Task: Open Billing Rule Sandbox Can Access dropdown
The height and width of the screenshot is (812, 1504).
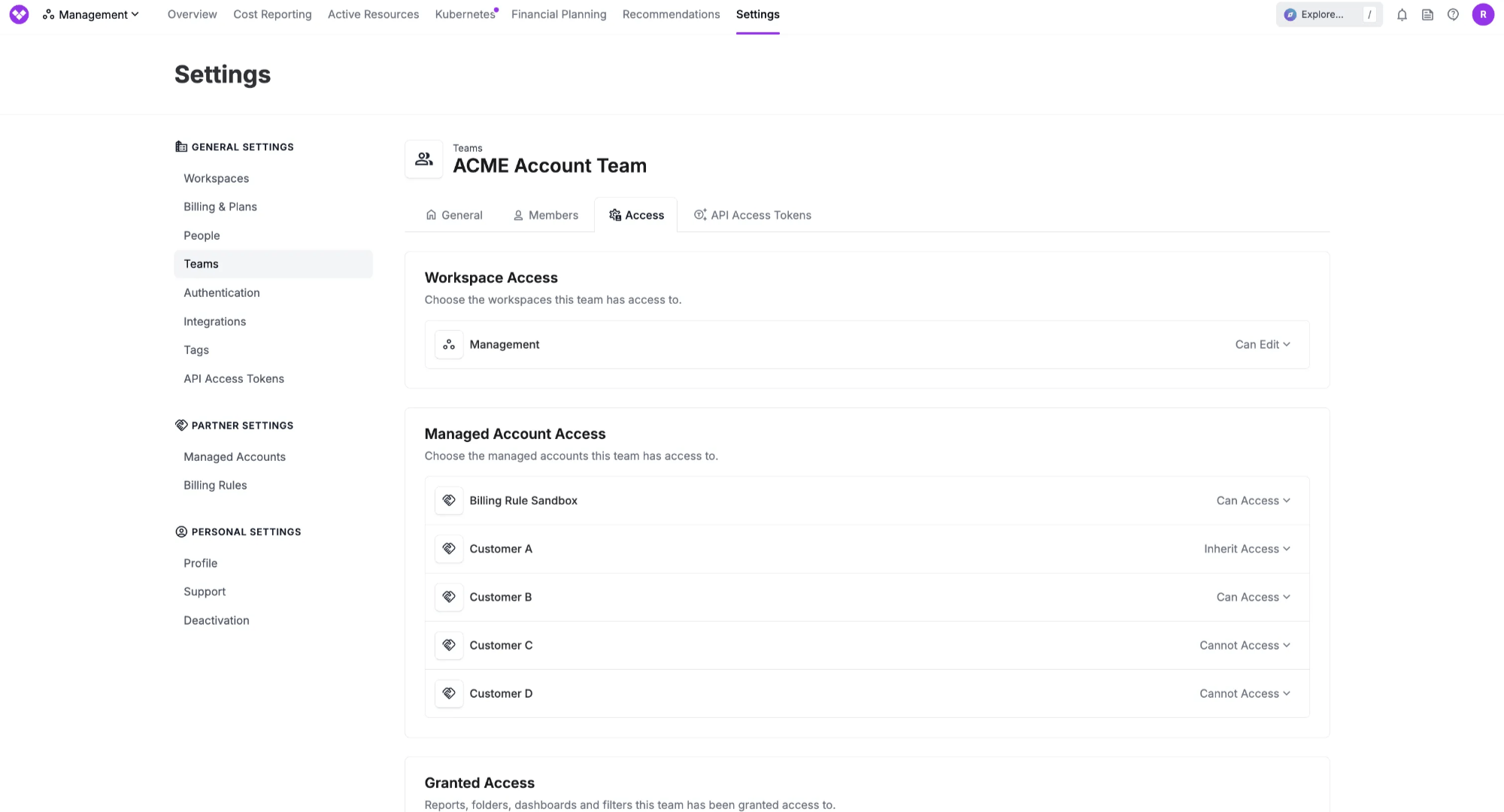Action: (x=1253, y=501)
